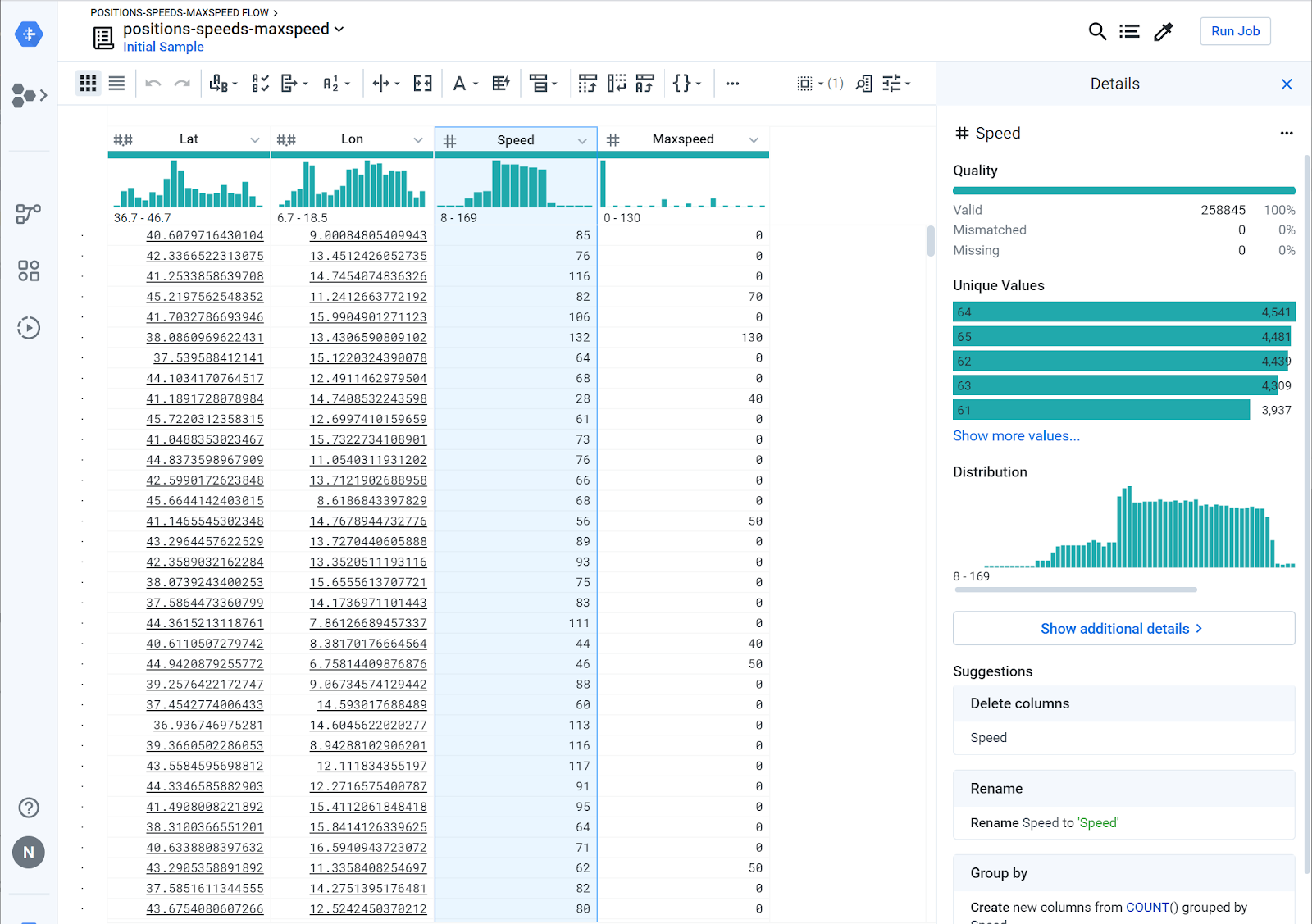1312x924 pixels.
Task: Switch to column list view
Action: tap(117, 83)
